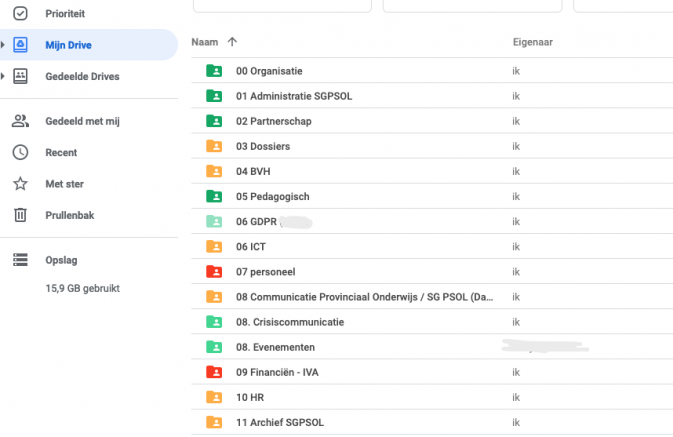
Task: Select the 09 Financiën - IVA folder name
Action: [x=277, y=372]
